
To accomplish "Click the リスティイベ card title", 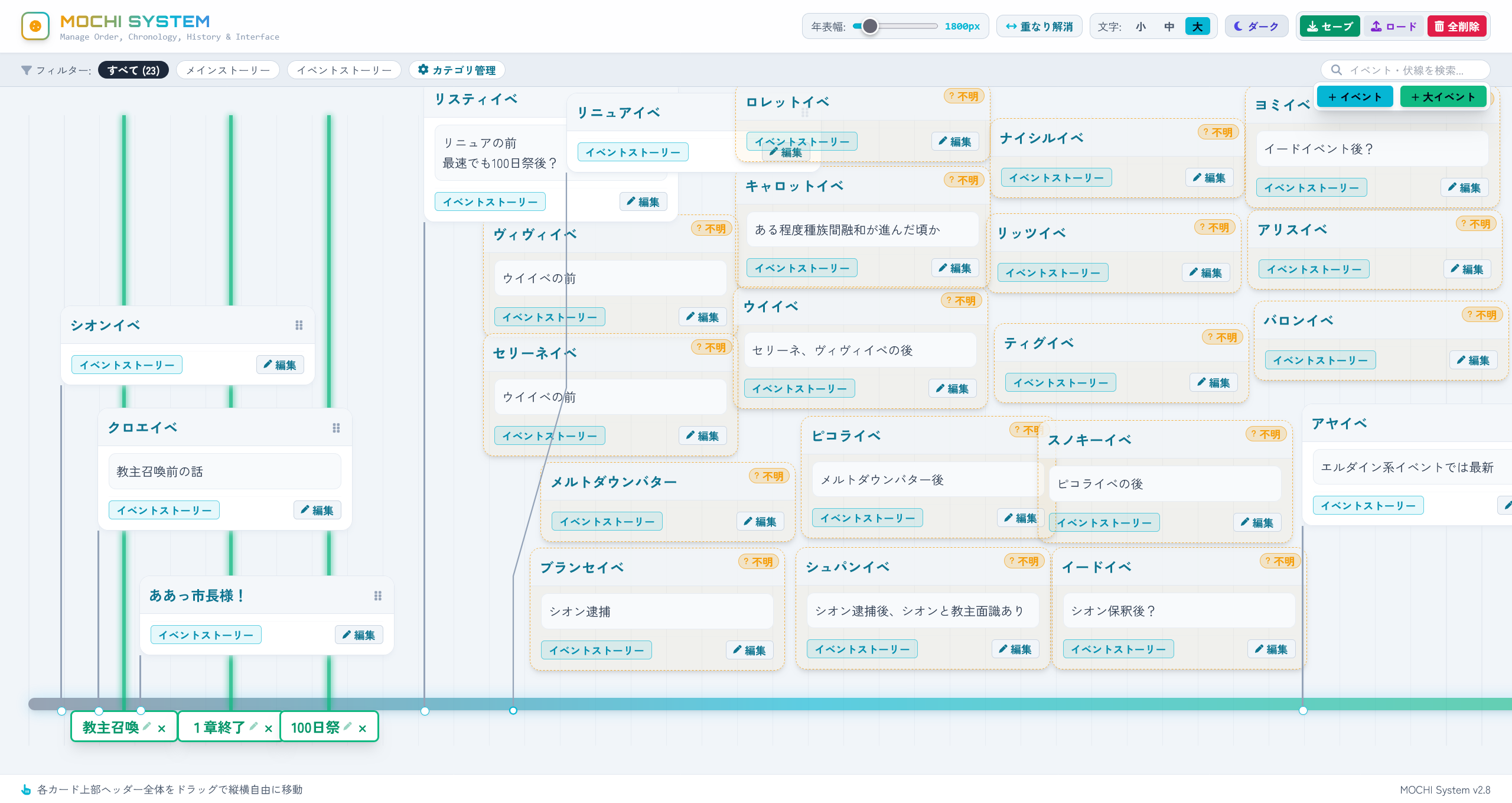I will click(476, 99).
